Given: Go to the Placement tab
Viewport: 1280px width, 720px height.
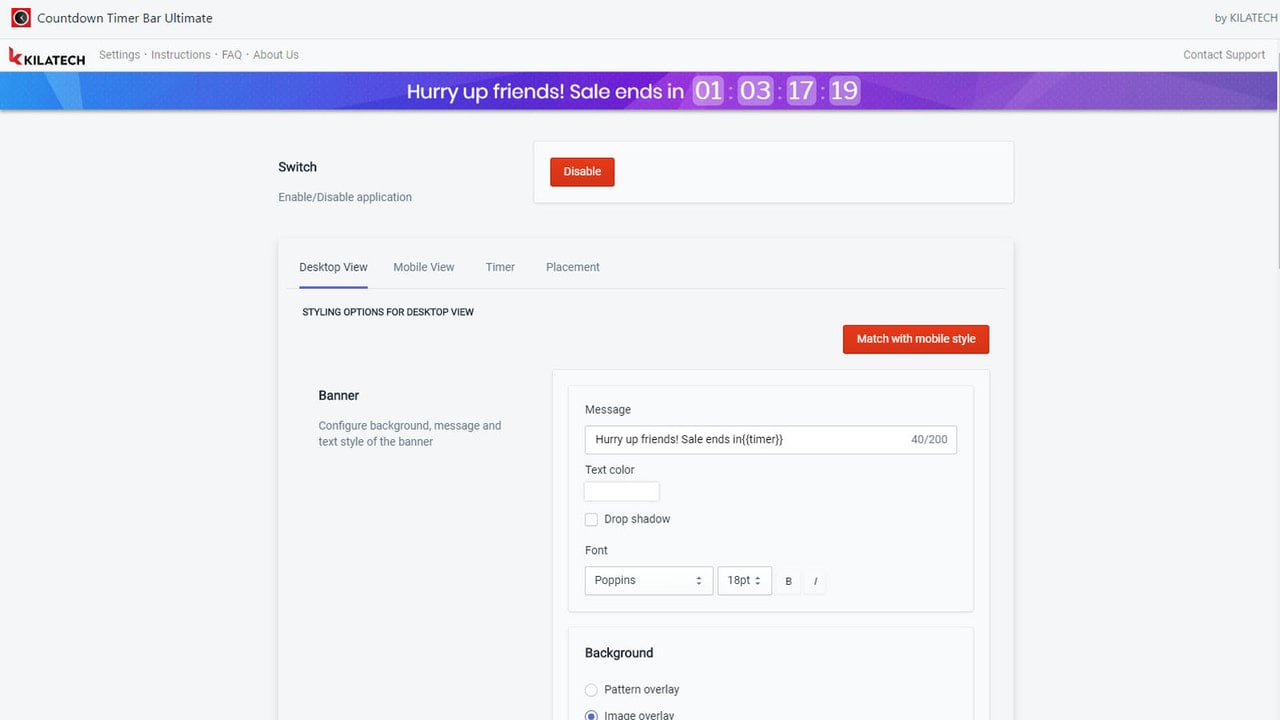Looking at the screenshot, I should (x=573, y=267).
